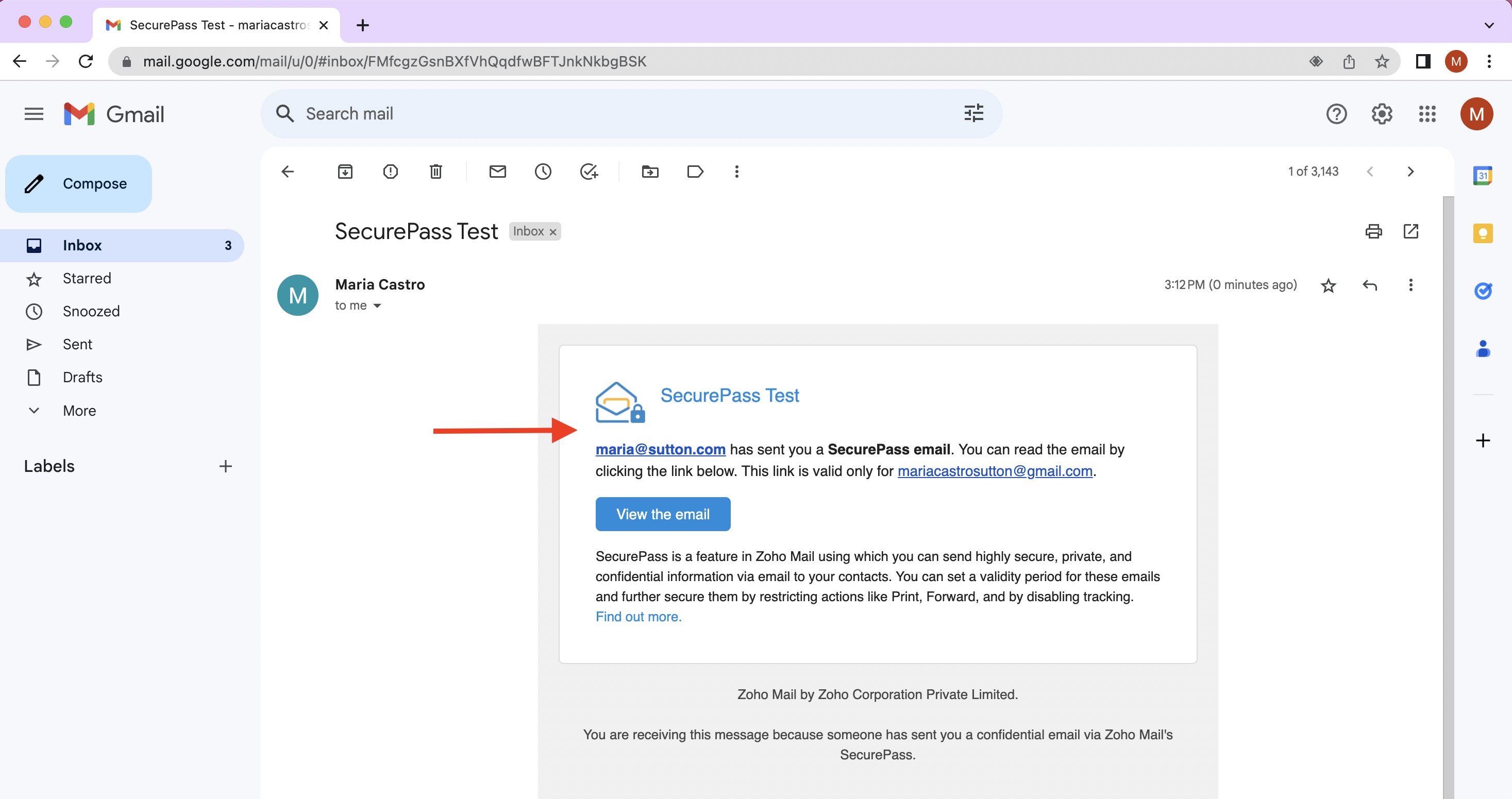Delete this email with trash icon
This screenshot has height=799, width=1512.
[x=435, y=172]
